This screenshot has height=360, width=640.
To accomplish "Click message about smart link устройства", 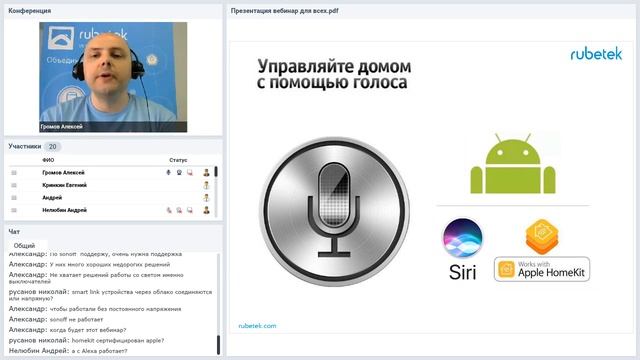I will coord(111,295).
